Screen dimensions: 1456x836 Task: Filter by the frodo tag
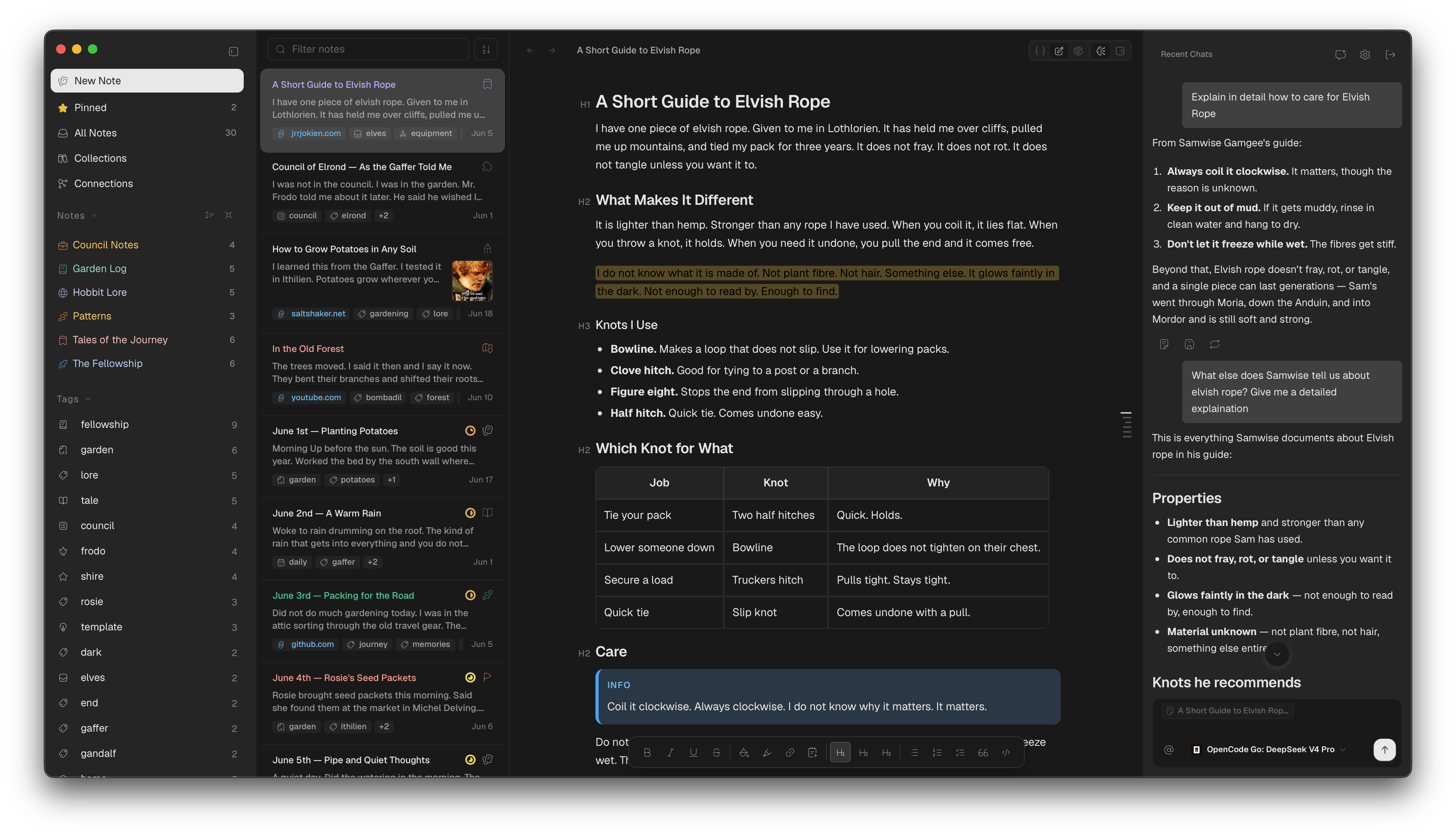tap(147, 550)
